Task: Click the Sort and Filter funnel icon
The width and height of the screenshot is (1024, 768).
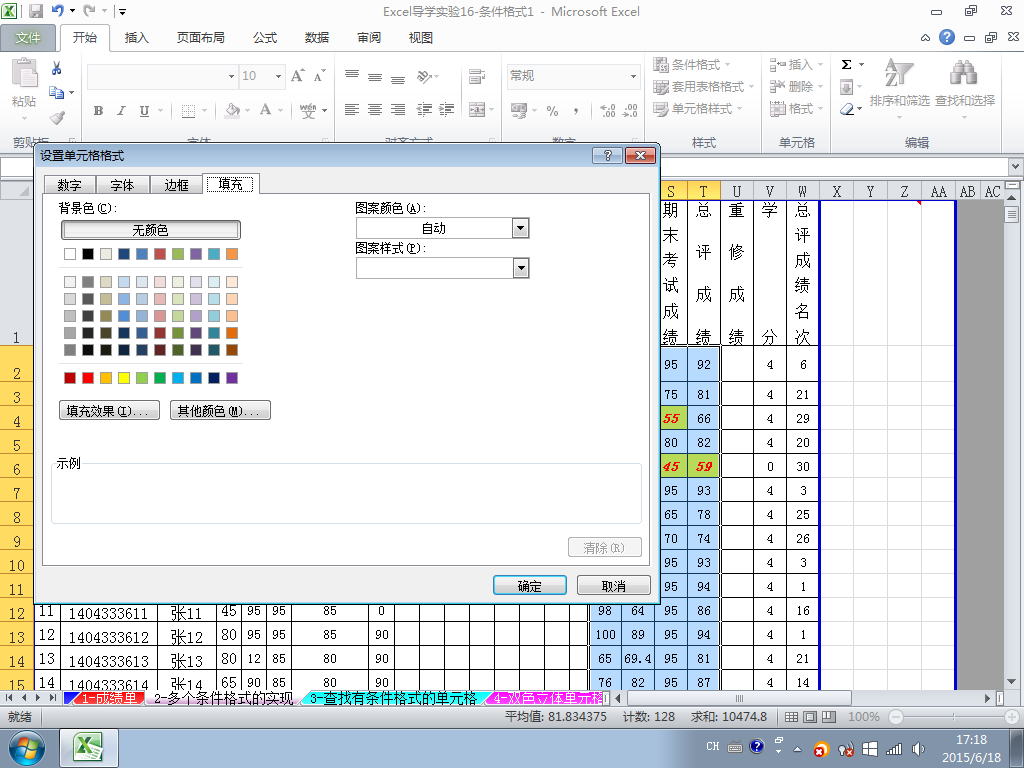Action: [x=899, y=73]
